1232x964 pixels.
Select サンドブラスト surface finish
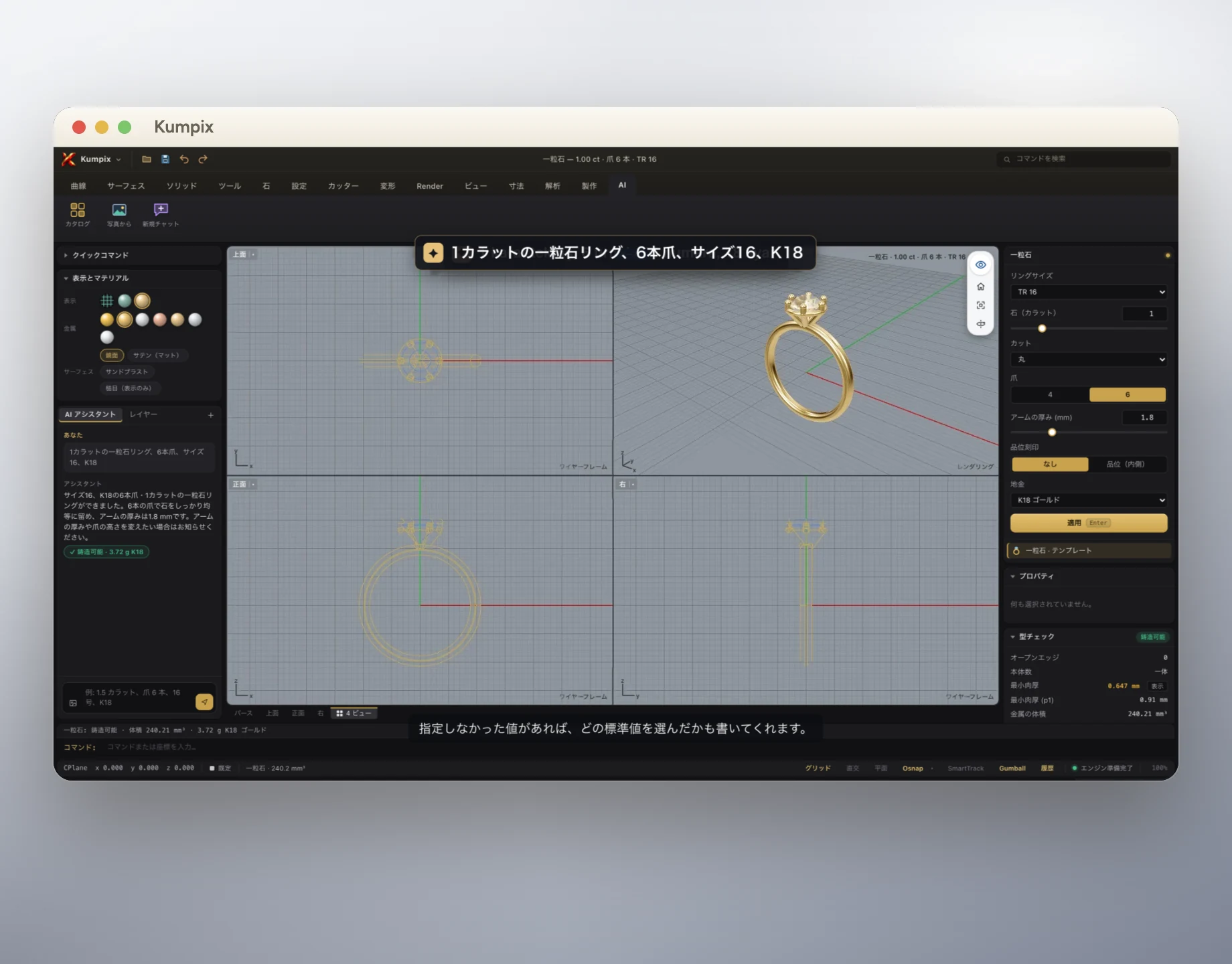click(127, 372)
